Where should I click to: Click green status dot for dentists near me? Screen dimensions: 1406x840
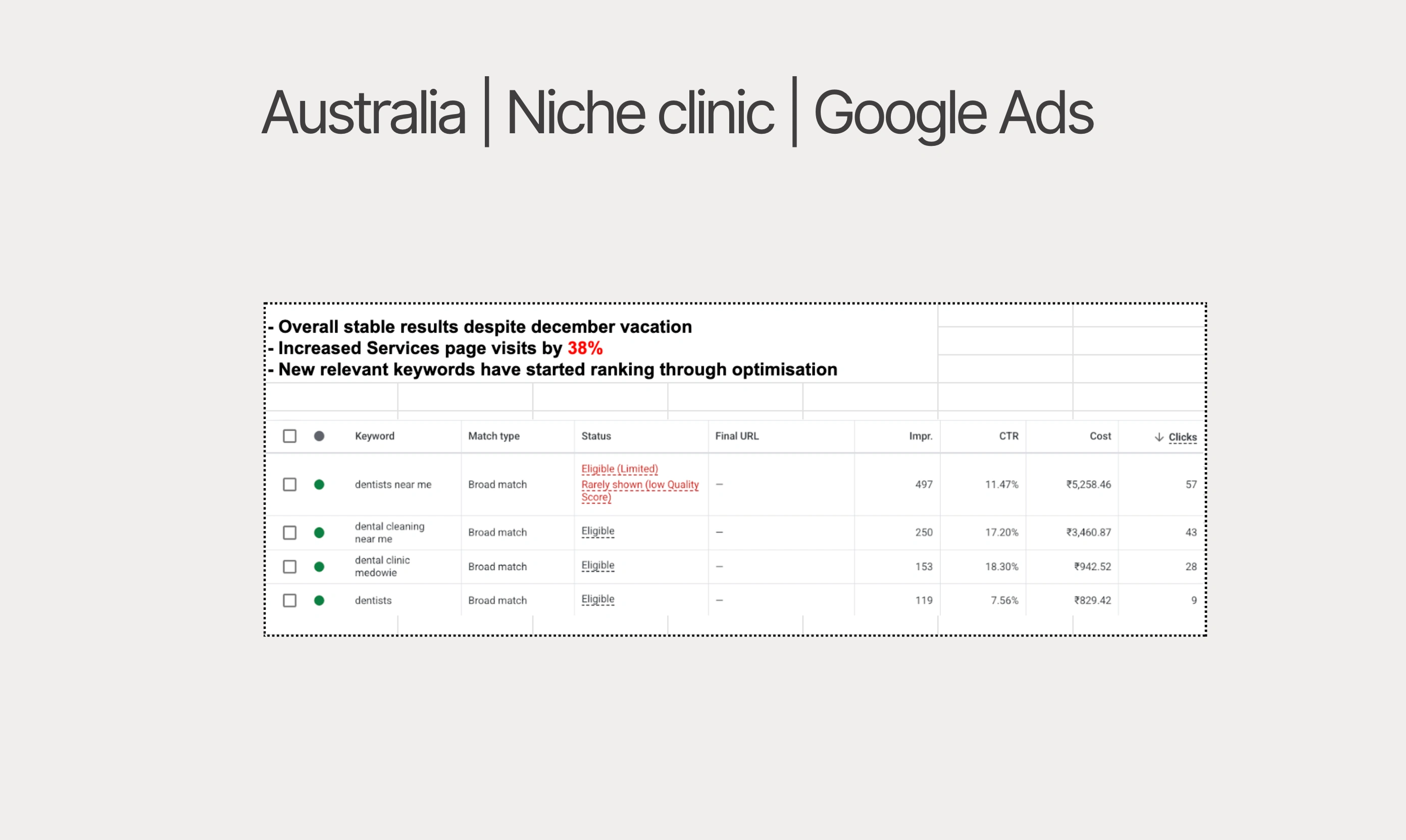319,485
